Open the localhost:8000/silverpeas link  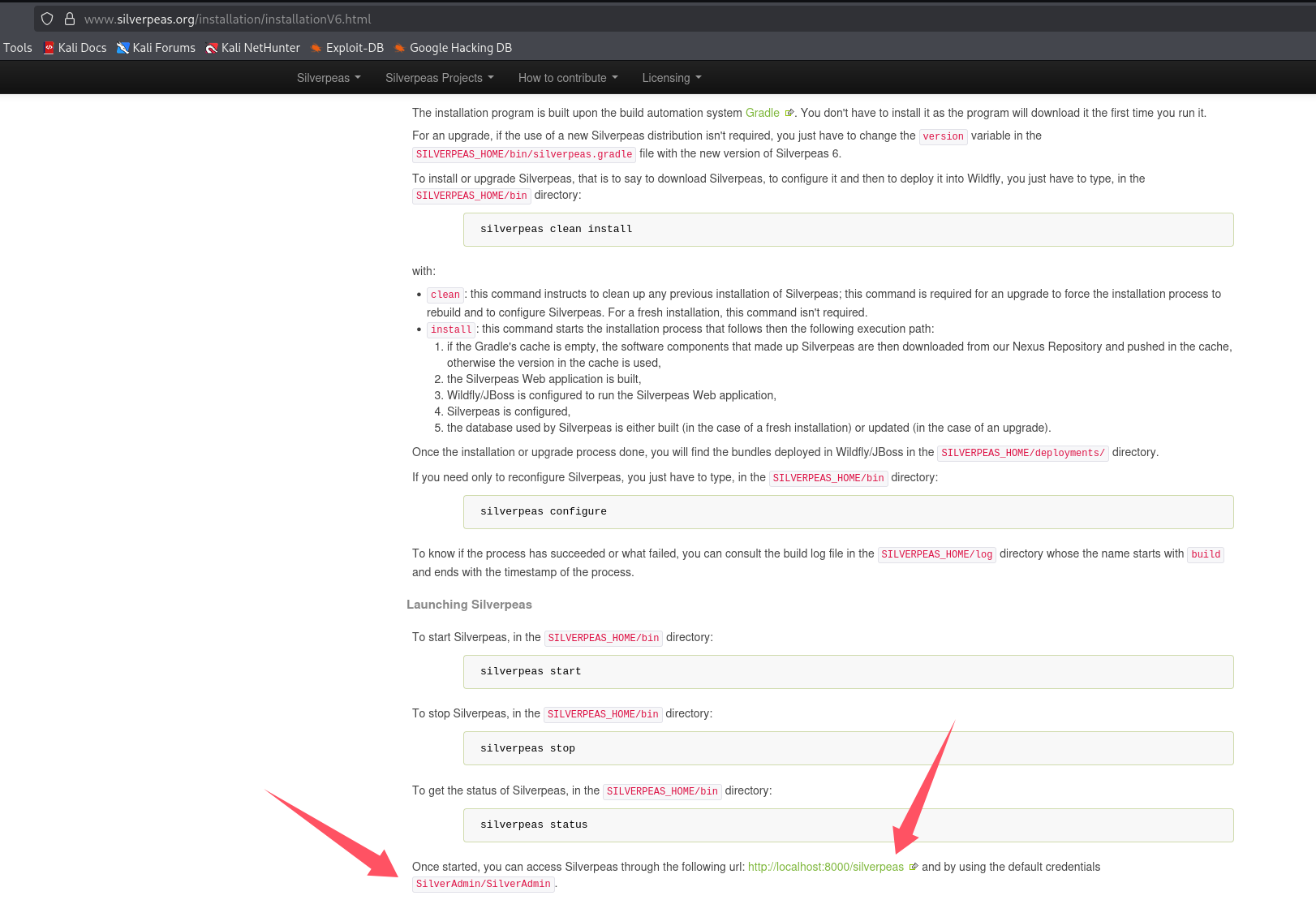(x=825, y=867)
